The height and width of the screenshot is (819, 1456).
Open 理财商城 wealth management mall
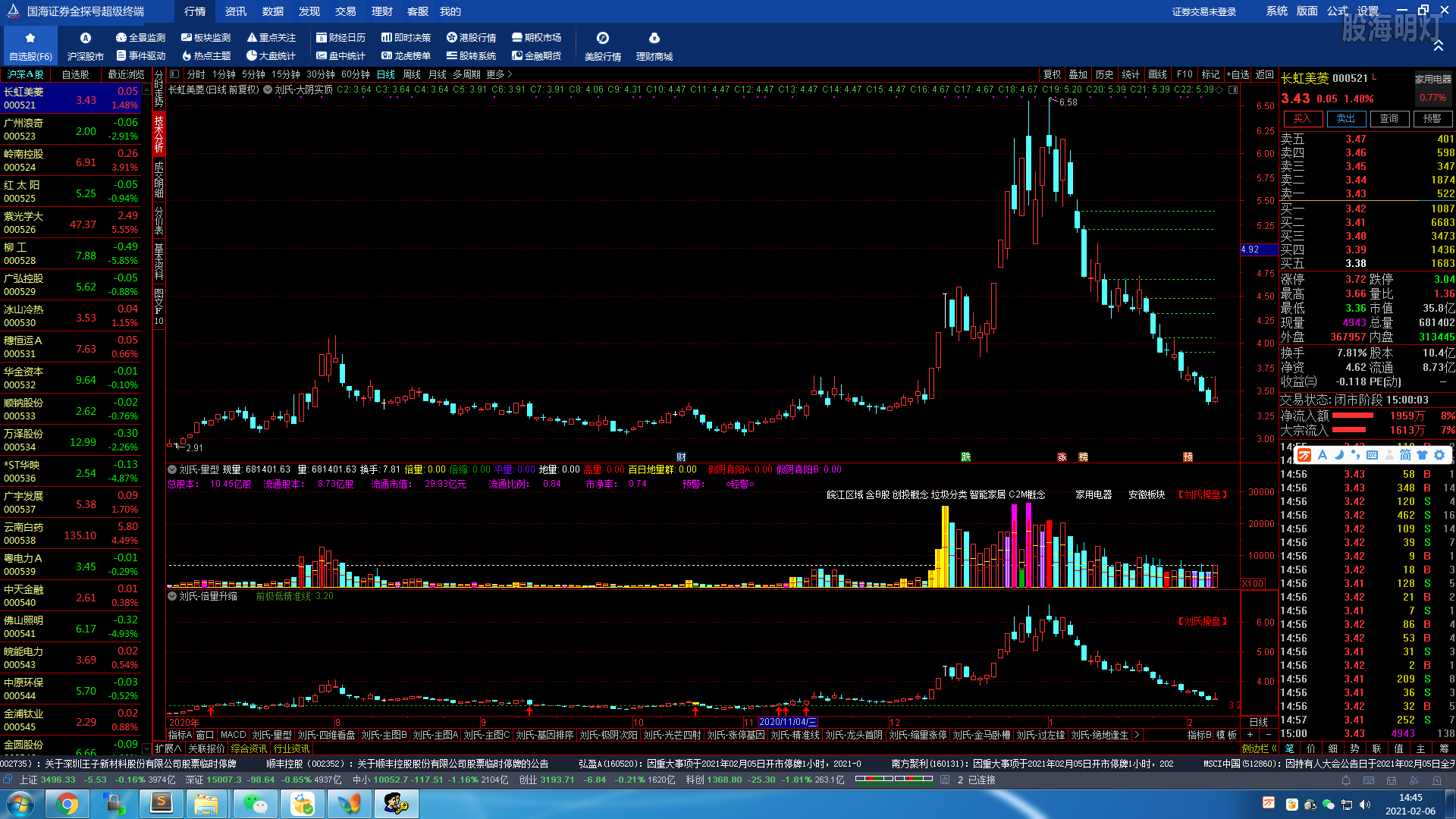coord(654,45)
